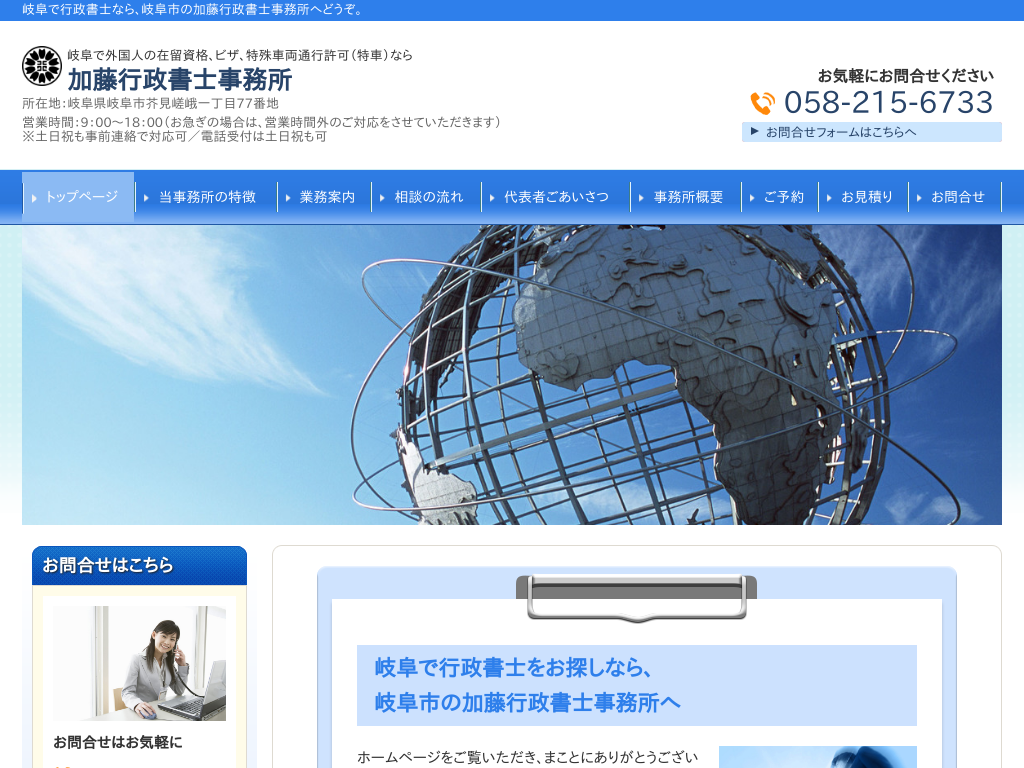Click the paragraph starting ホームページをご覧いただき

click(x=528, y=758)
